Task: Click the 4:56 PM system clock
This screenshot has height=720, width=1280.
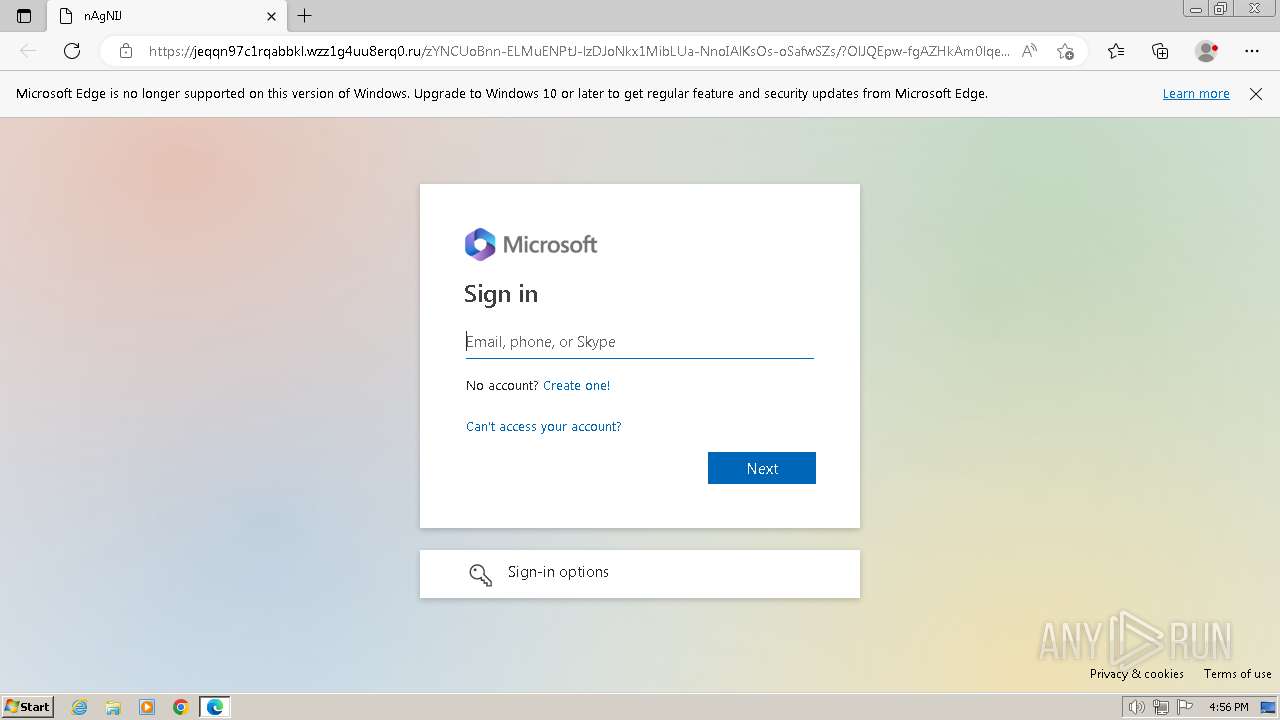Action: (x=1228, y=707)
